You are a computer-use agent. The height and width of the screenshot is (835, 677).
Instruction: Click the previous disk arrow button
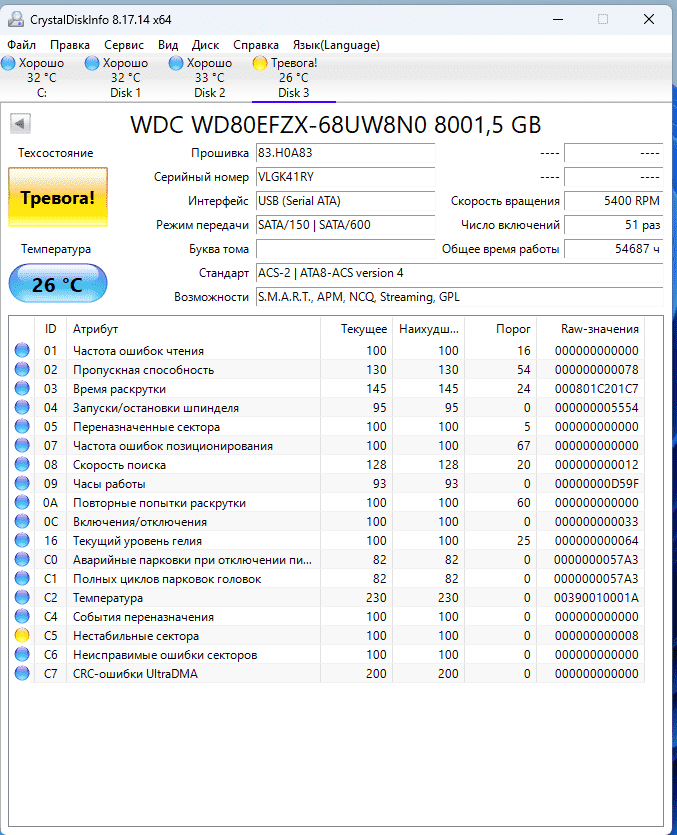point(21,124)
